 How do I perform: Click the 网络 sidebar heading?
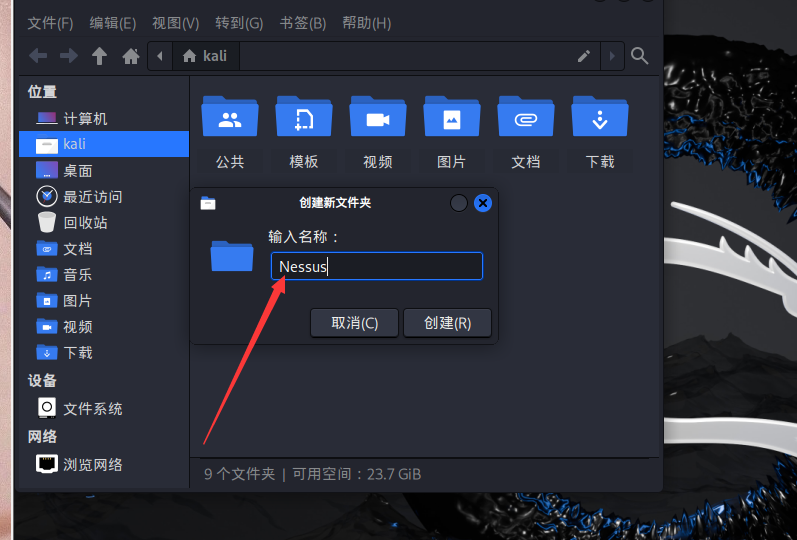click(42, 436)
